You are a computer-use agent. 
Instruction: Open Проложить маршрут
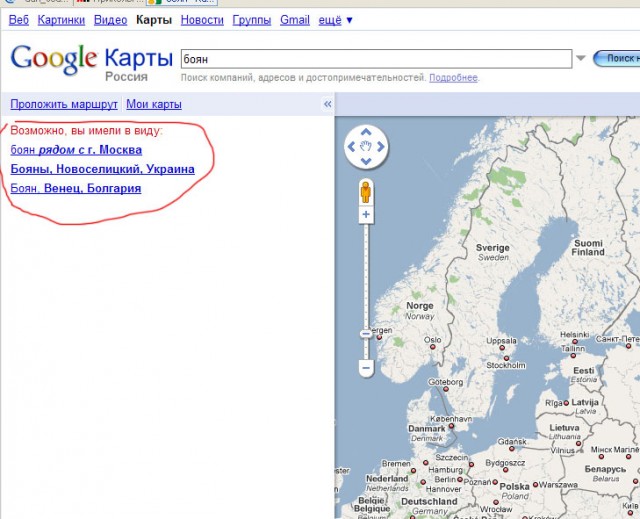64,104
